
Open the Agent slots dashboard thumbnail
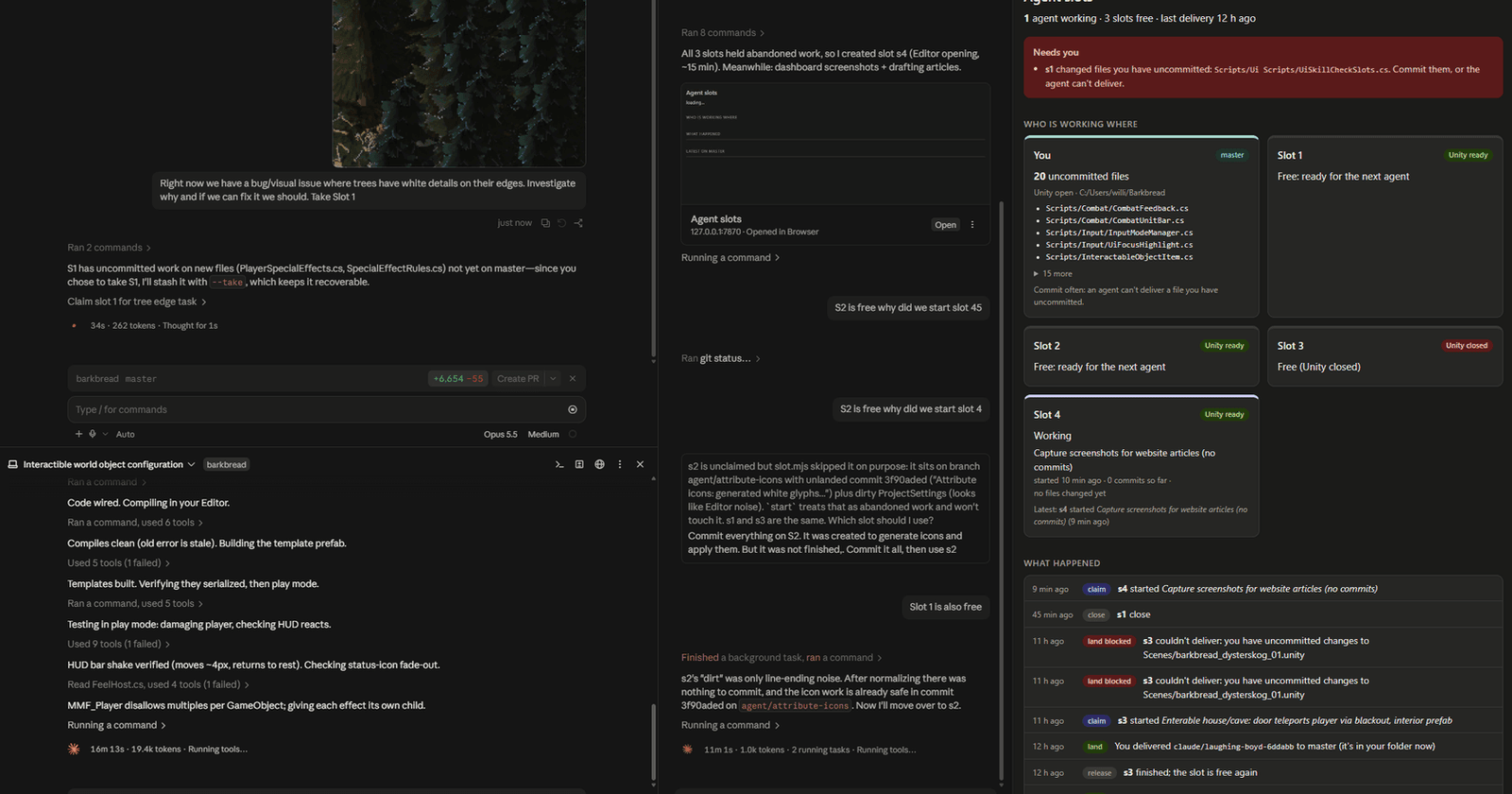(835, 144)
